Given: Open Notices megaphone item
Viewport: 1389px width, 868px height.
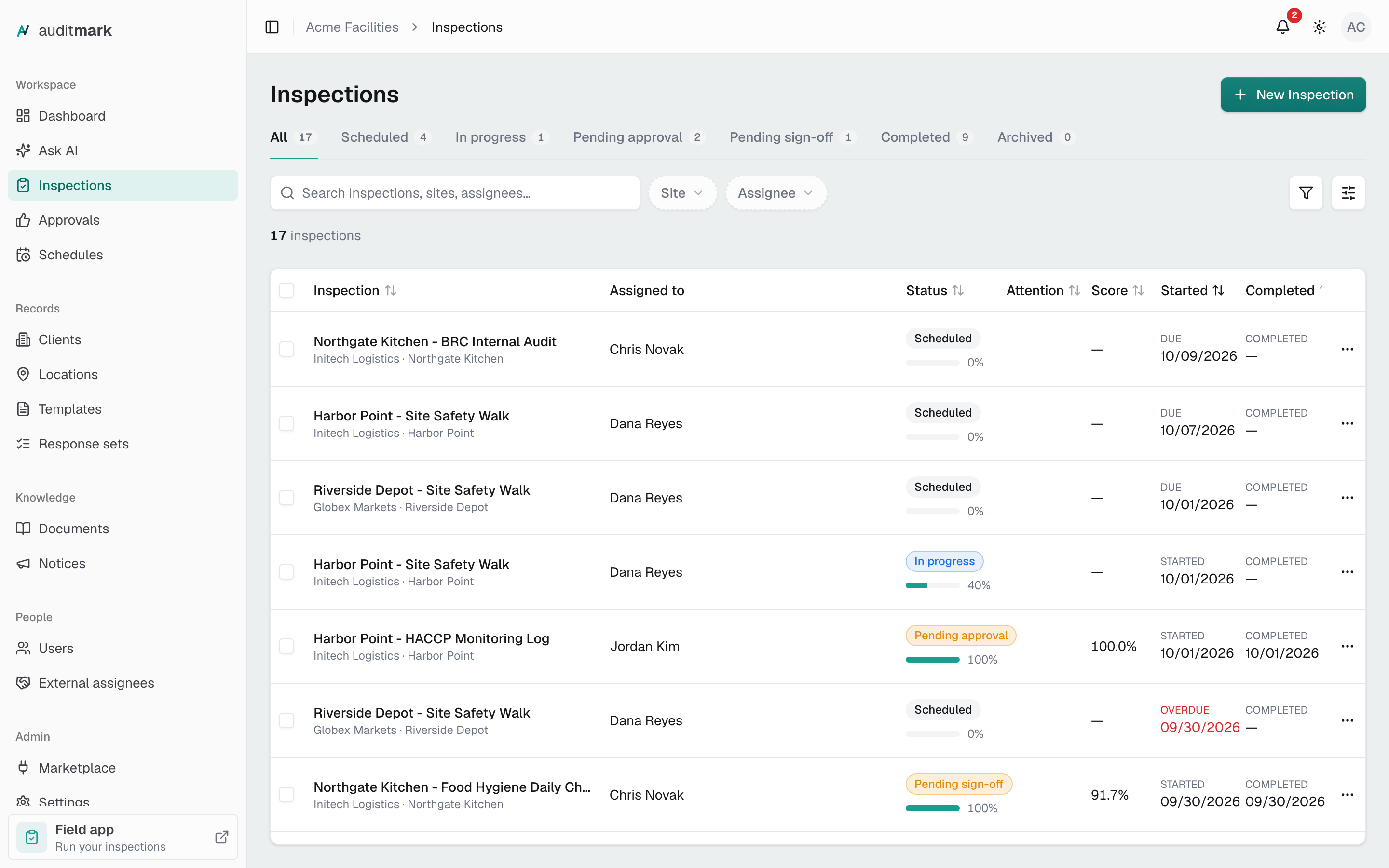Looking at the screenshot, I should [123, 563].
